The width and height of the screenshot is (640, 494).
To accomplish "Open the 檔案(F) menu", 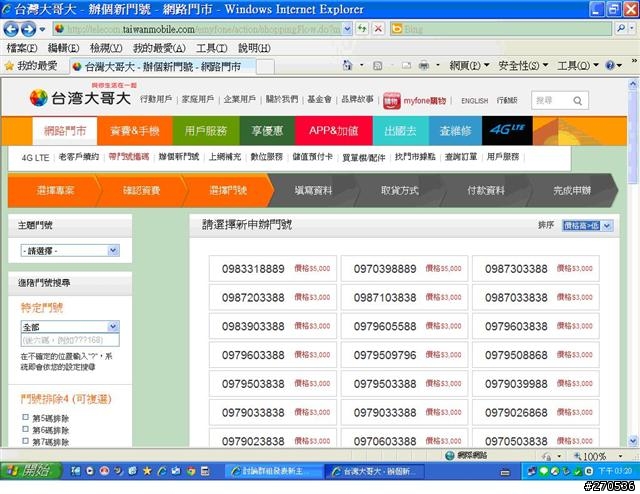I will [x=22, y=48].
